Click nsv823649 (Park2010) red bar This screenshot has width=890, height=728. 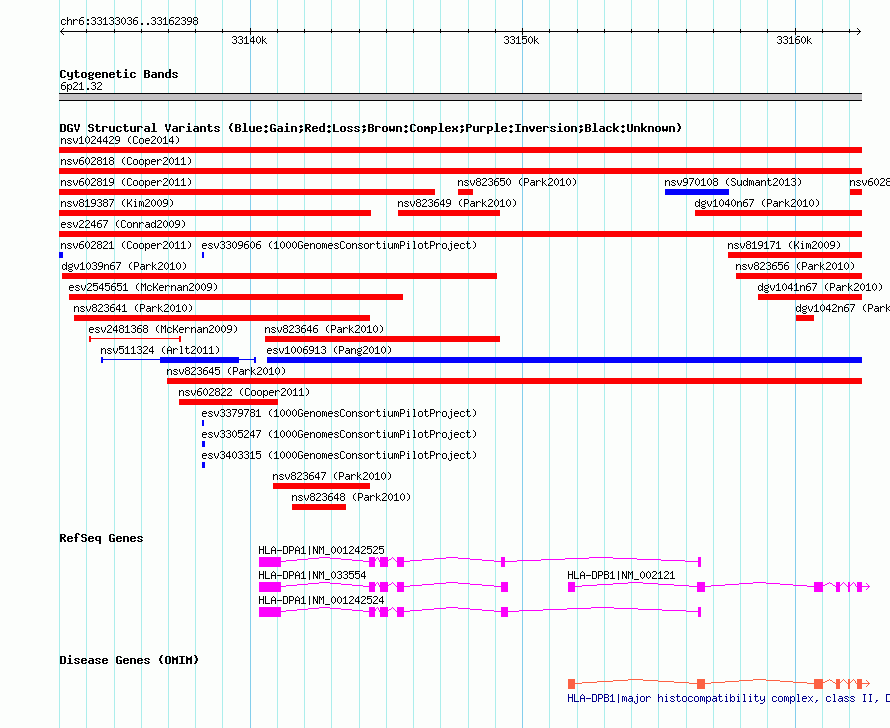point(449,213)
